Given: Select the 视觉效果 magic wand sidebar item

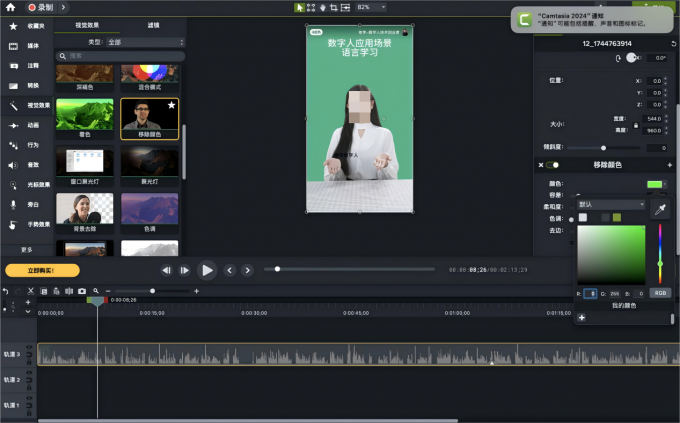Looking at the screenshot, I should (27, 105).
